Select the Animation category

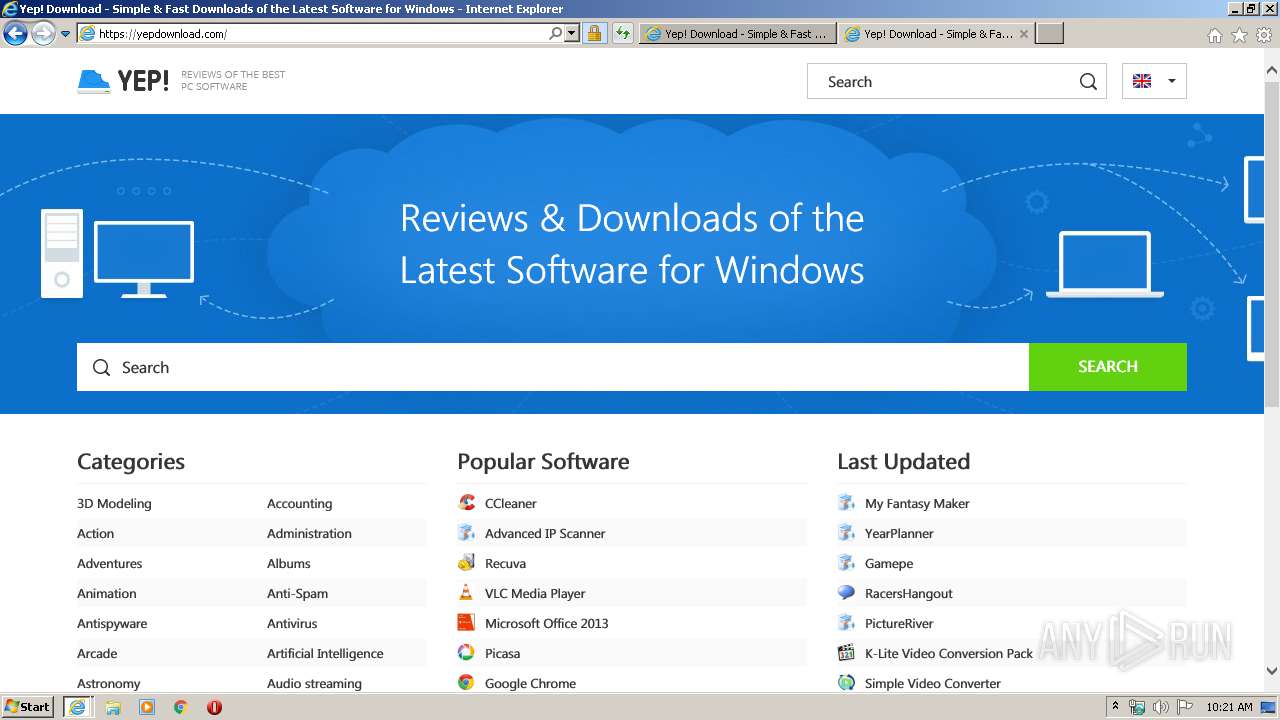(x=106, y=594)
